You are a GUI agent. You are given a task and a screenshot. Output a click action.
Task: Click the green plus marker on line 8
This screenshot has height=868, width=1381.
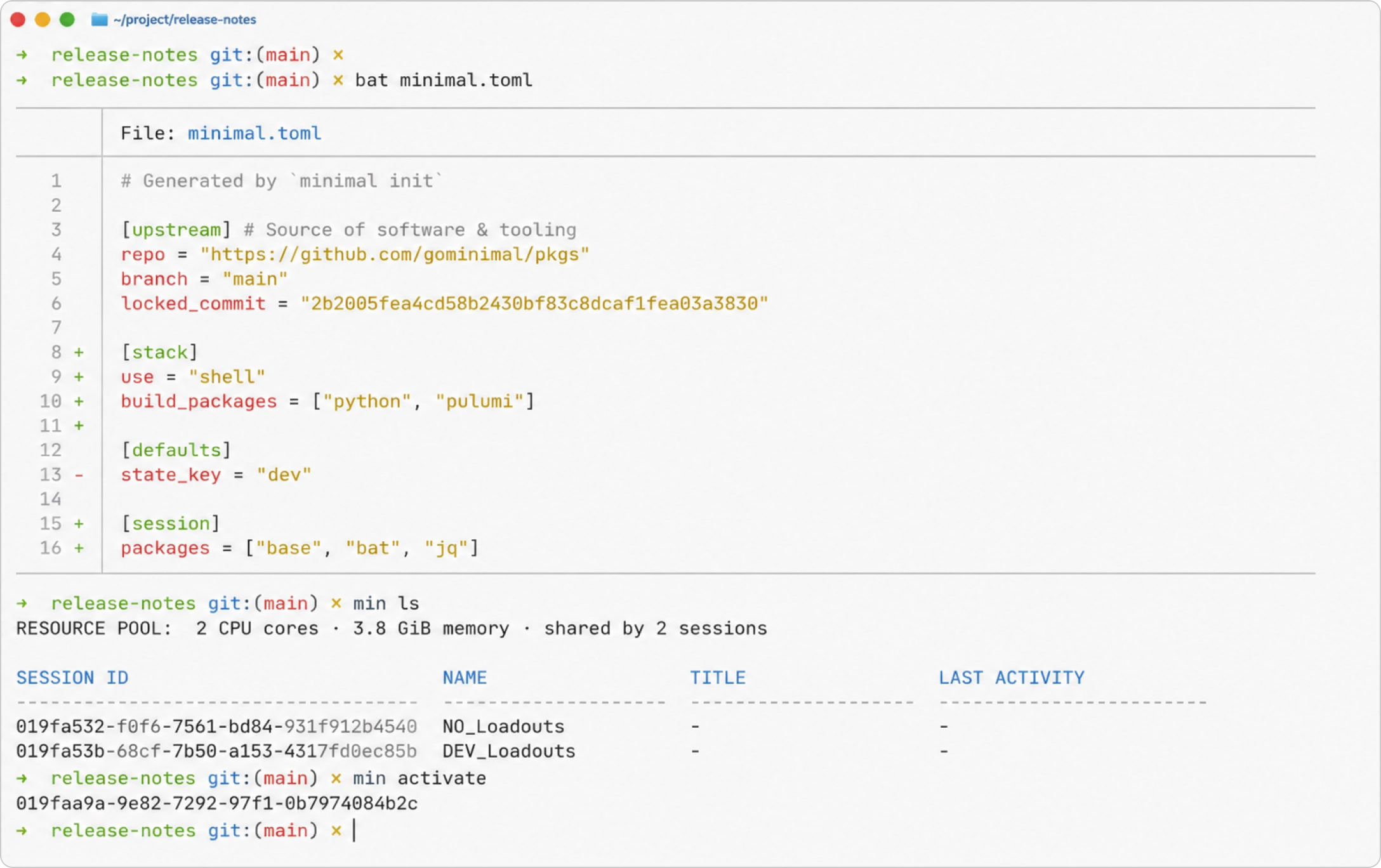point(79,352)
